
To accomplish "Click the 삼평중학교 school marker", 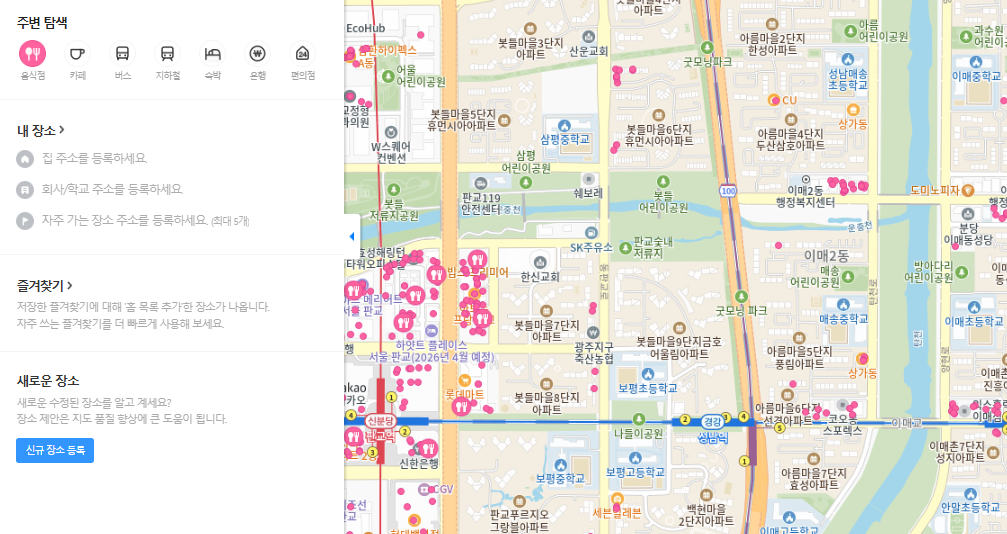I will (565, 126).
